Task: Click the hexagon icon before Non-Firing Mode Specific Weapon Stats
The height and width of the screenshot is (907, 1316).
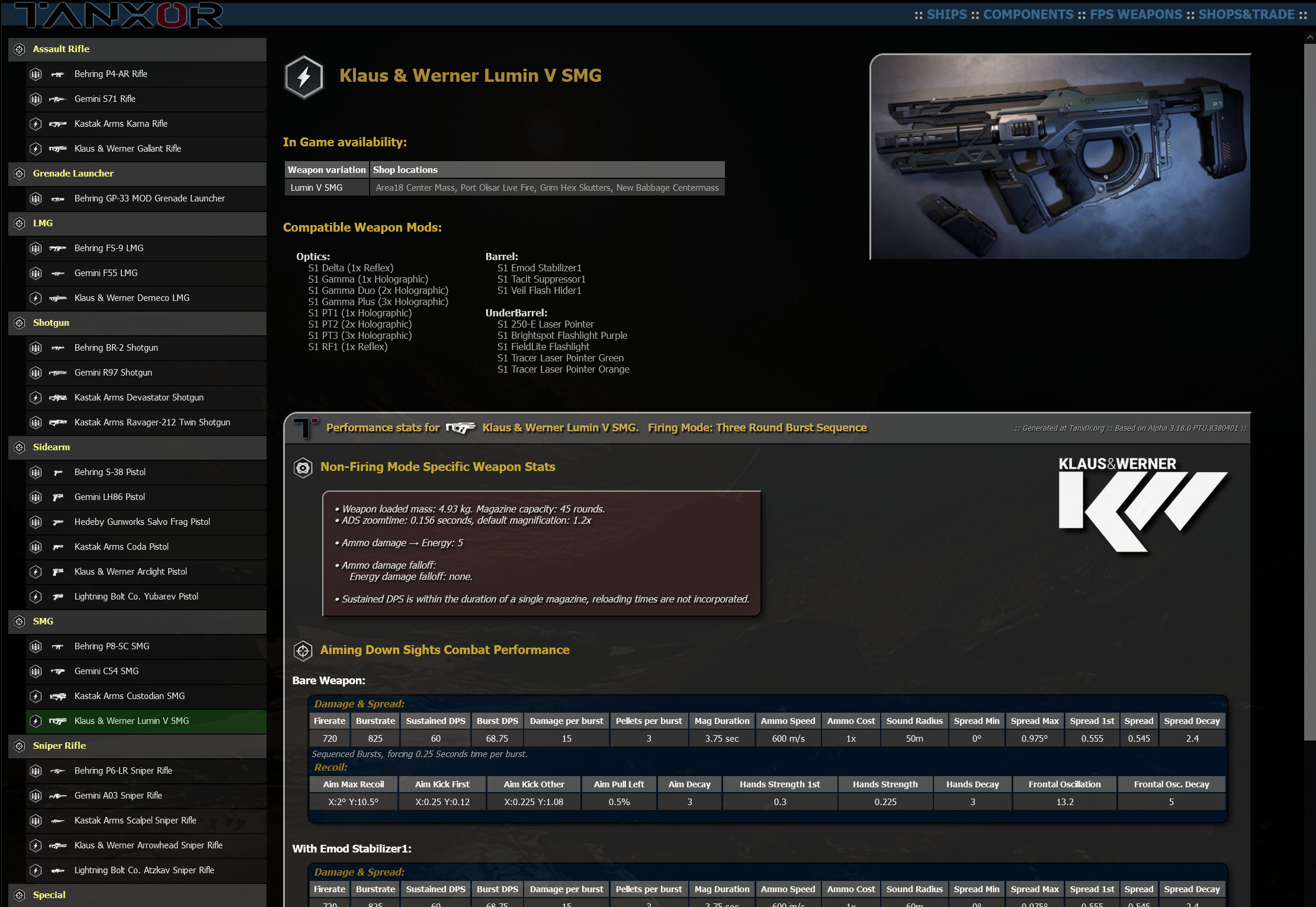Action: coord(304,467)
